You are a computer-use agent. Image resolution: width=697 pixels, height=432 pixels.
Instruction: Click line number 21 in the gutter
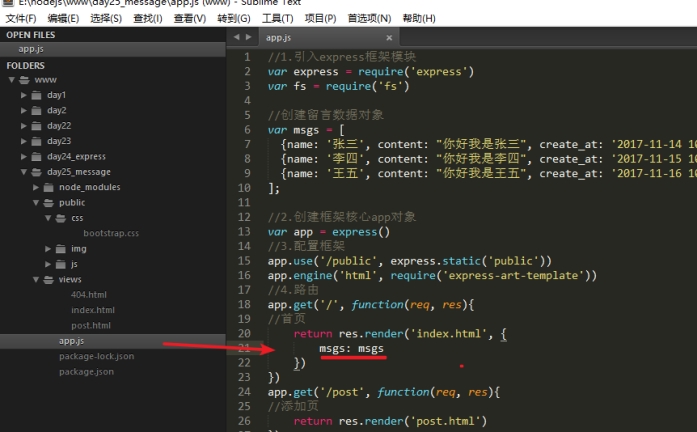coord(244,348)
